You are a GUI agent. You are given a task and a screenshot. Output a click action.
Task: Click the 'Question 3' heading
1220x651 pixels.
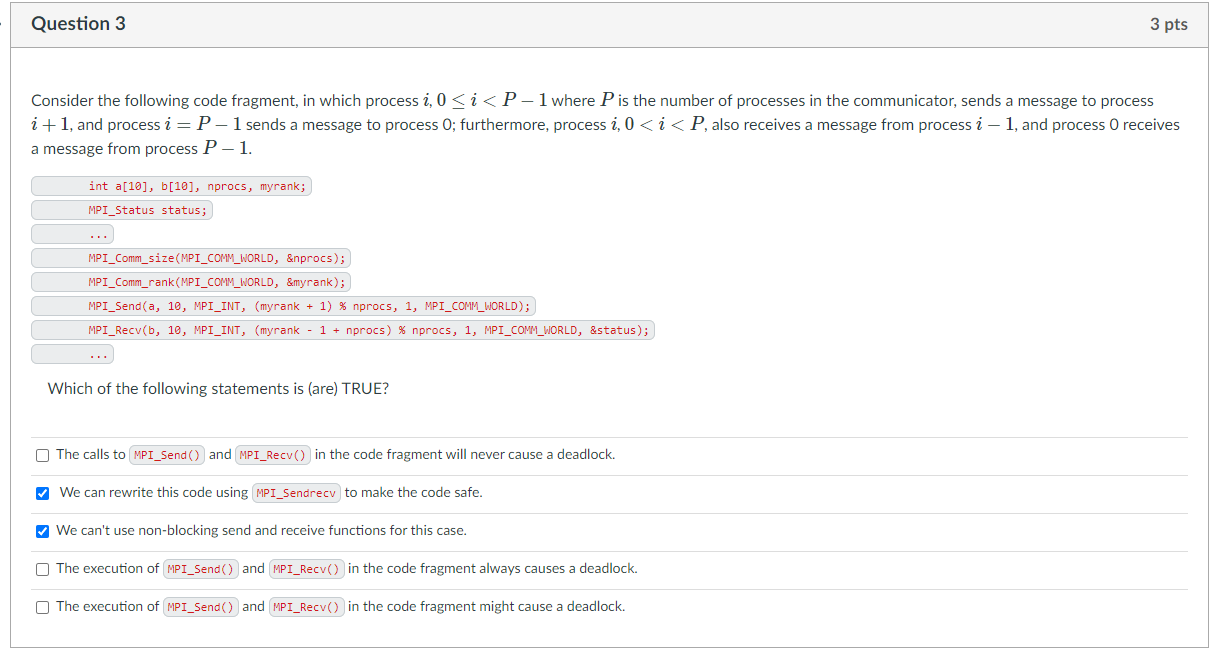(78, 24)
